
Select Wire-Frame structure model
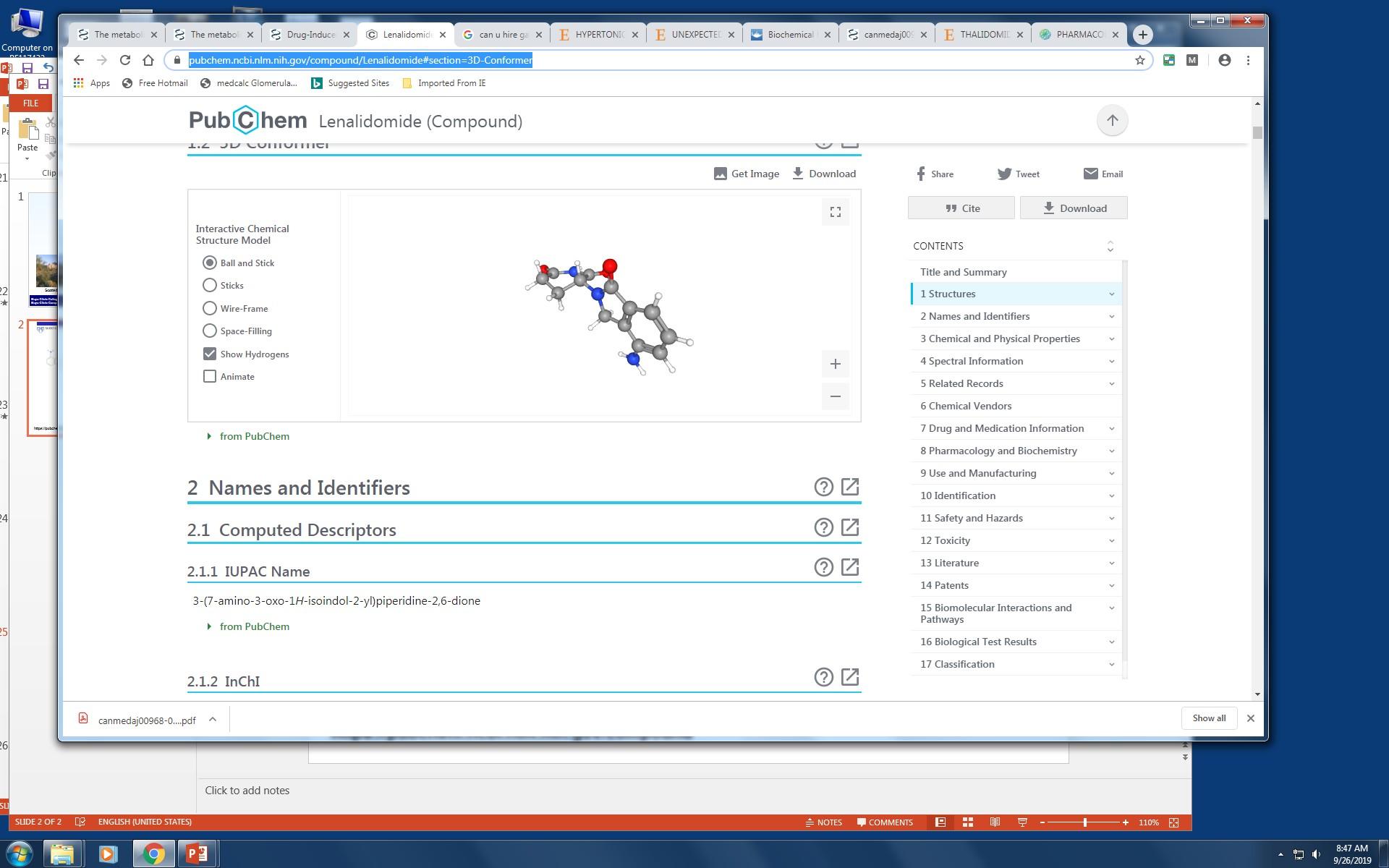[x=210, y=308]
